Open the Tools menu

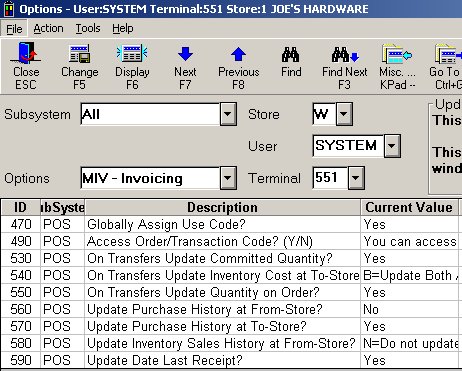(x=88, y=28)
